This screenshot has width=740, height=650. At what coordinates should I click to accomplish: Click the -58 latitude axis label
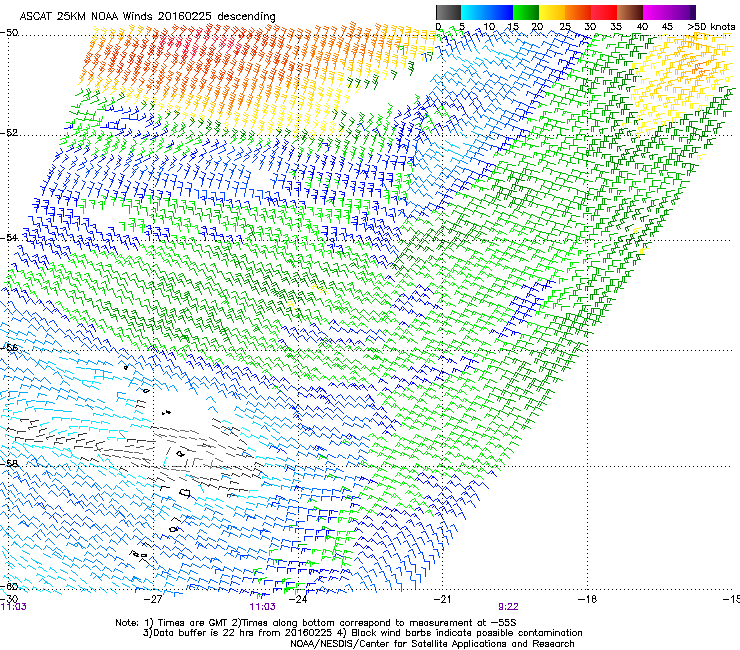coord(9,463)
